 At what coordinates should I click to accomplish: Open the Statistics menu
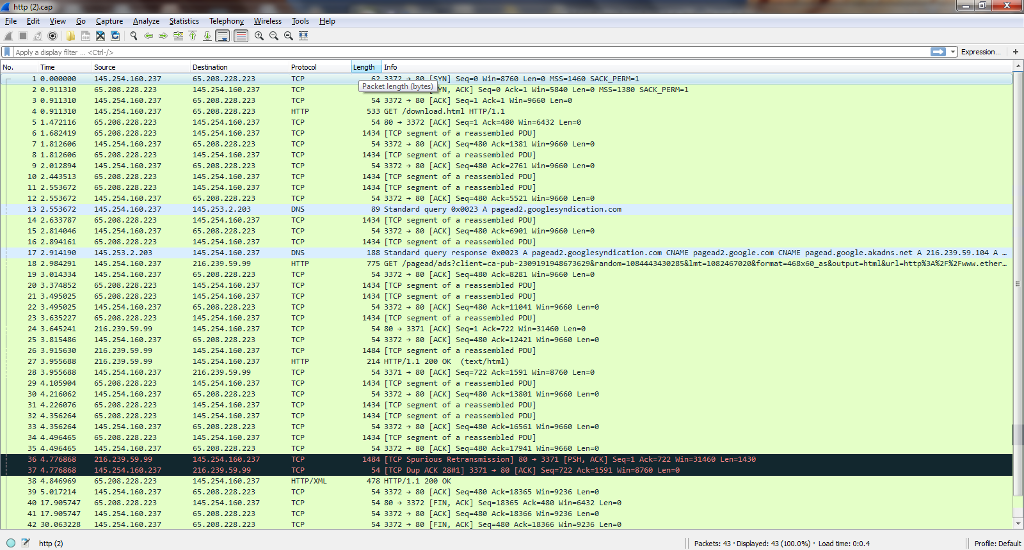tap(184, 21)
